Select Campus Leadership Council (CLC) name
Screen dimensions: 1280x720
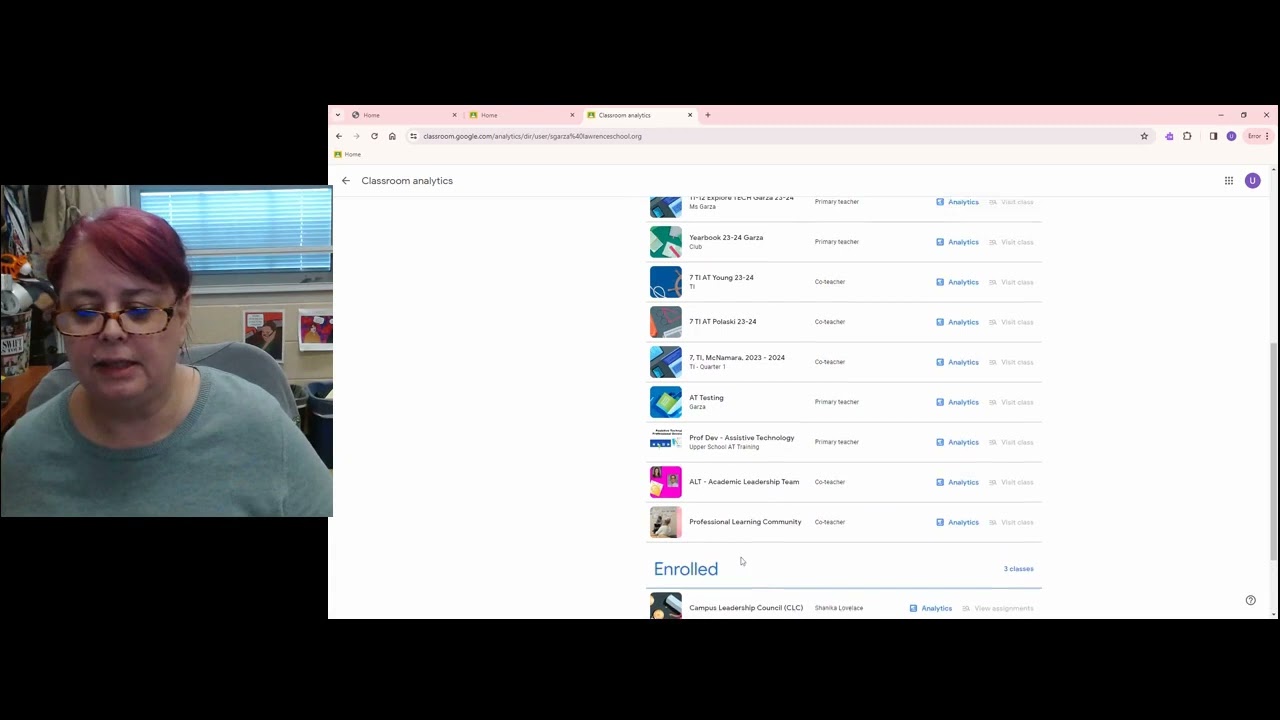[x=746, y=608]
